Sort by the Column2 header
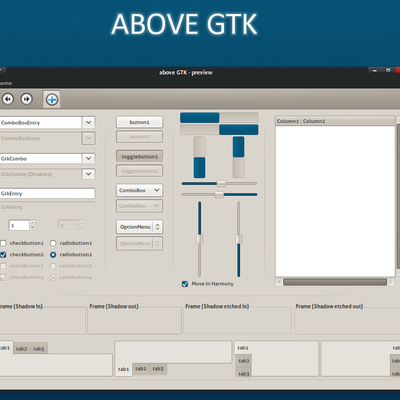Image resolution: width=400 pixels, height=400 pixels. point(348,121)
